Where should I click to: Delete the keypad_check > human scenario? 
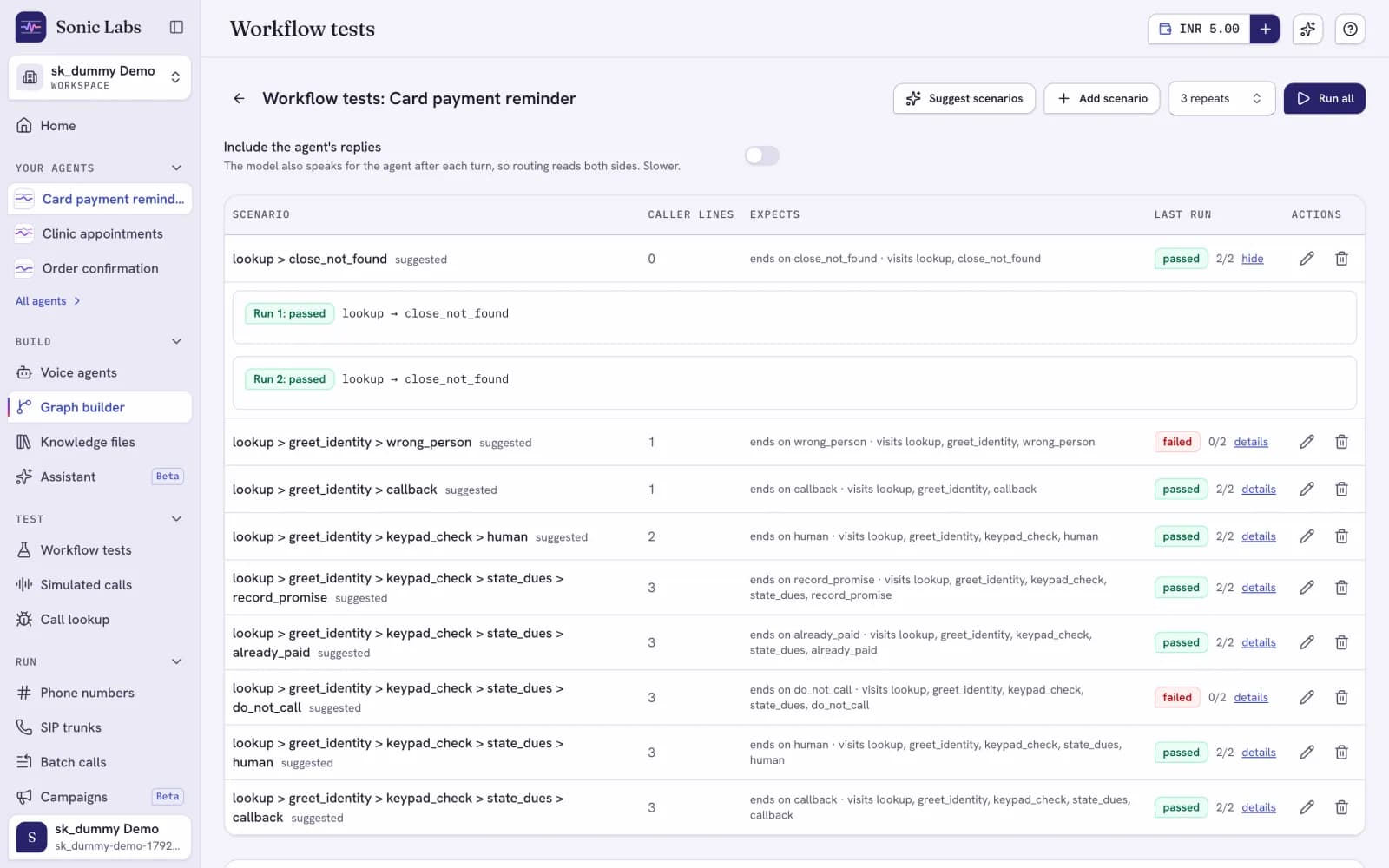coord(1341,536)
